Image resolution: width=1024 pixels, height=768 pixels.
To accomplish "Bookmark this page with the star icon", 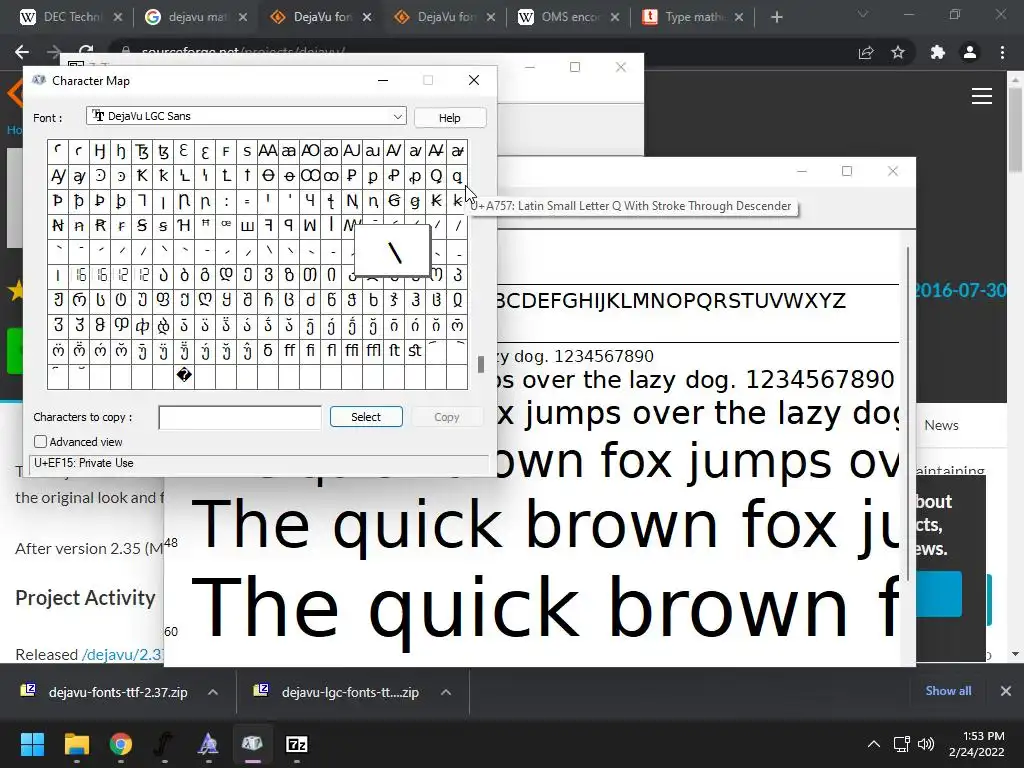I will pos(898,52).
